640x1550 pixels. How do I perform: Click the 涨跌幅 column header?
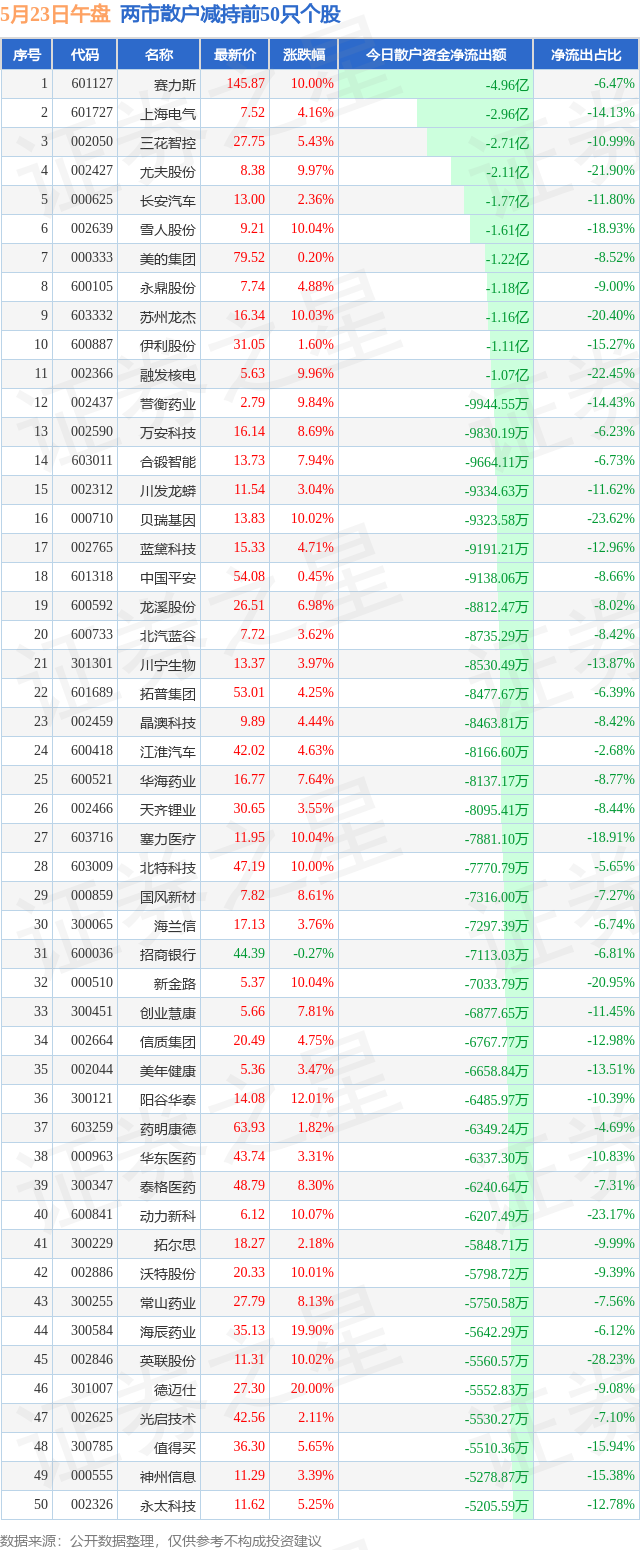304,55
